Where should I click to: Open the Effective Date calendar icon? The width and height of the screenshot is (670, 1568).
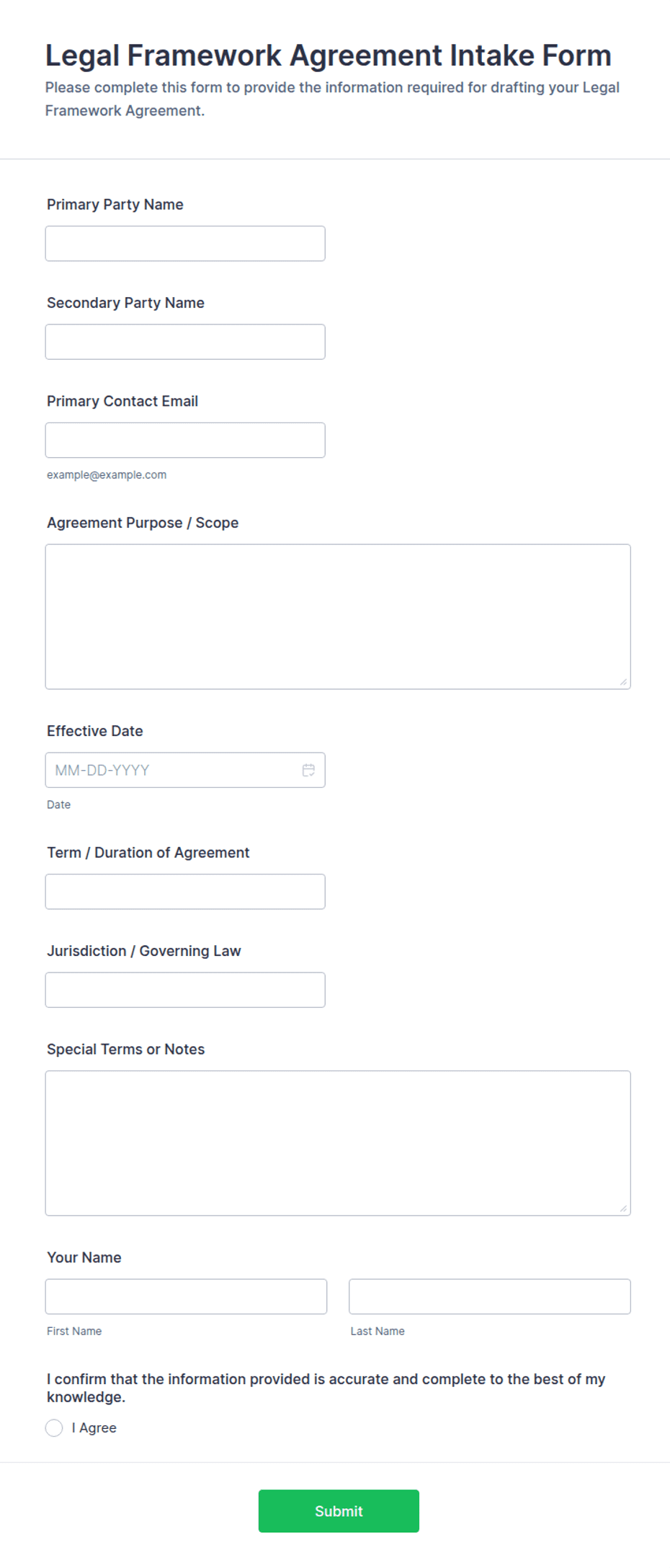coord(308,770)
